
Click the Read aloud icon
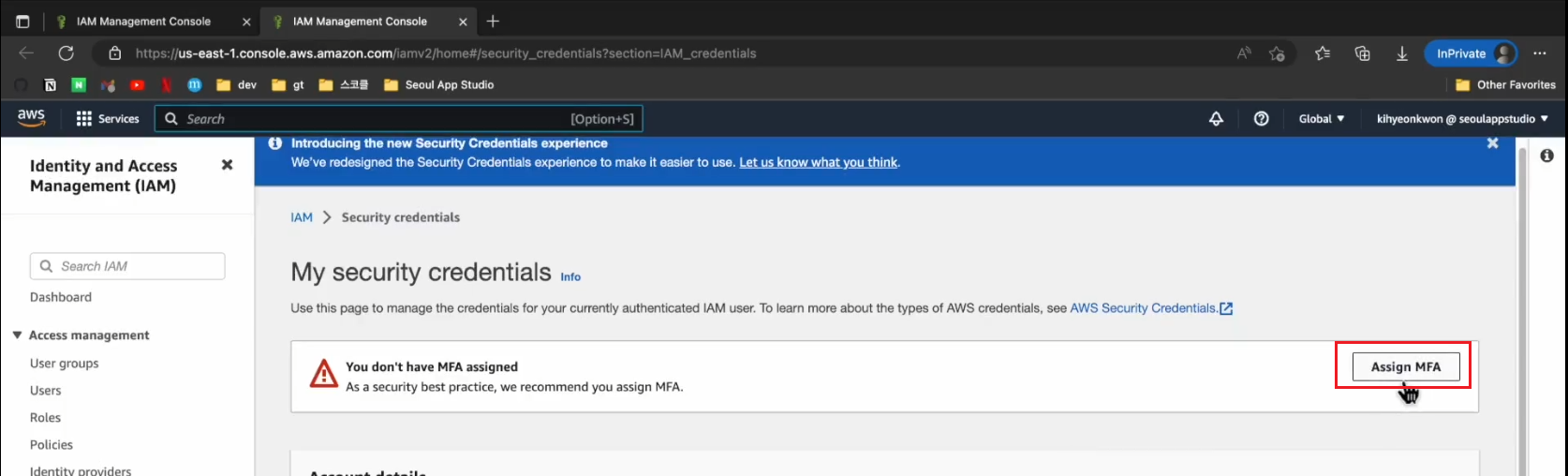coord(1243,53)
